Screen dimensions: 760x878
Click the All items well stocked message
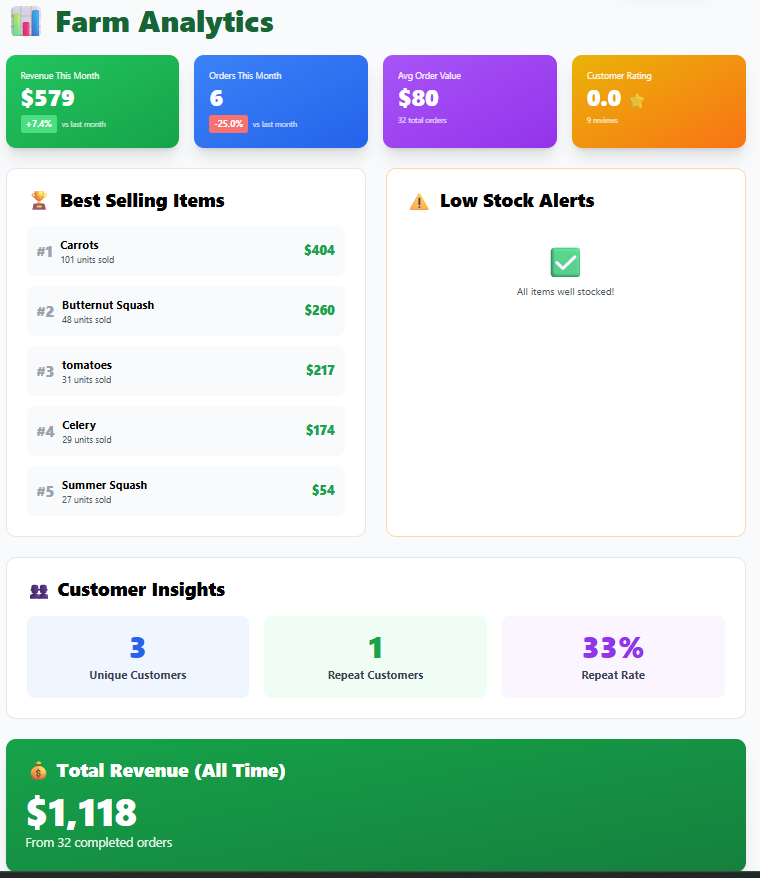pyautogui.click(x=565, y=292)
